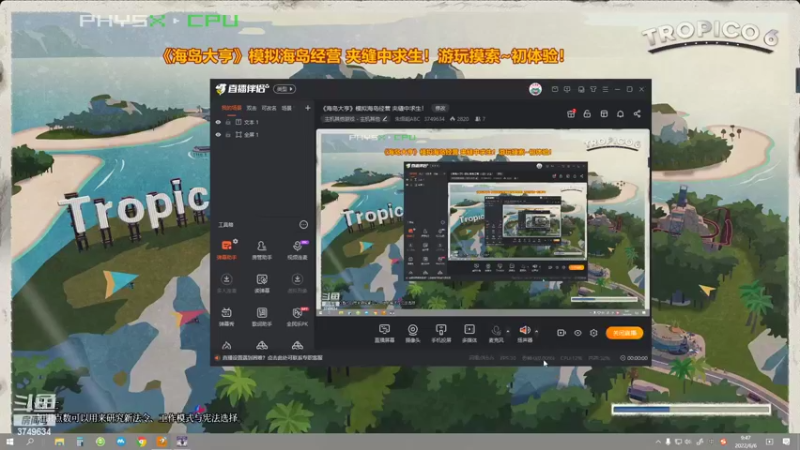Hide the 文本 1 source layer
This screenshot has width=800, height=450.
click(218, 122)
